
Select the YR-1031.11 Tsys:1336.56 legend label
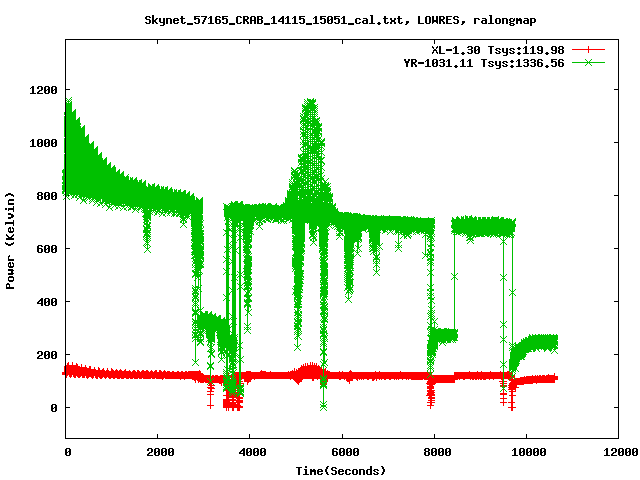484,63
